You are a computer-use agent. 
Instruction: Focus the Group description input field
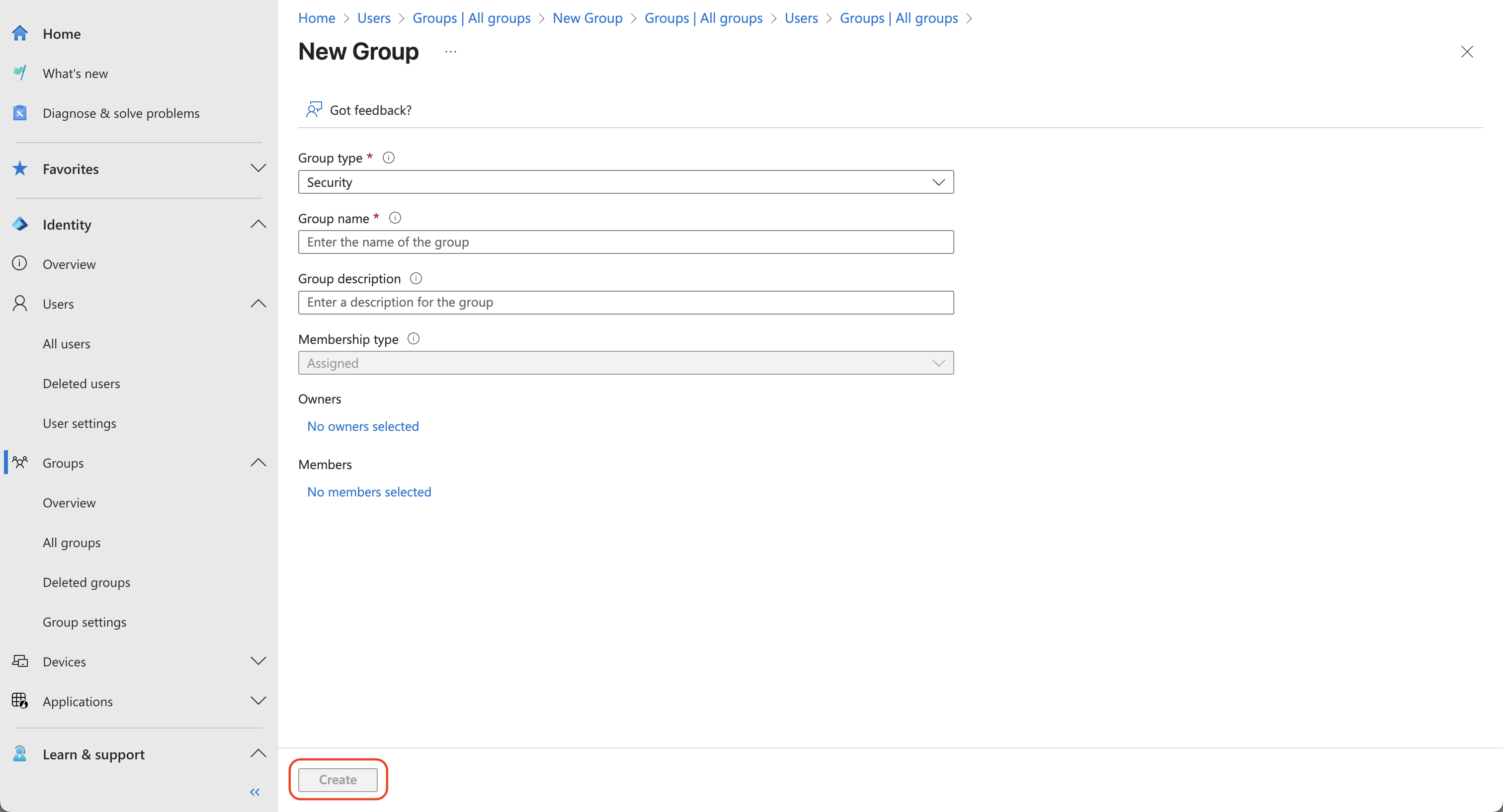point(626,302)
